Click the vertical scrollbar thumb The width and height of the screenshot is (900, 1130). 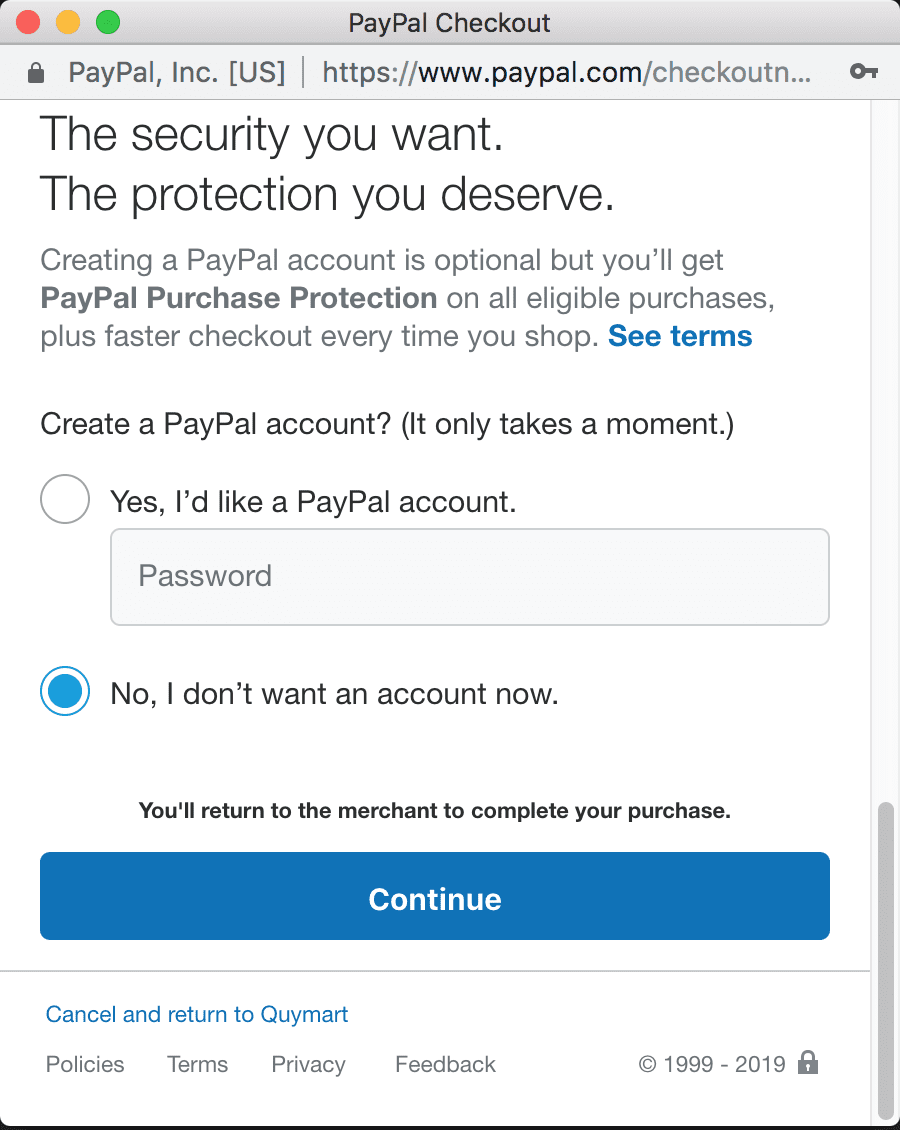pyautogui.click(x=886, y=961)
